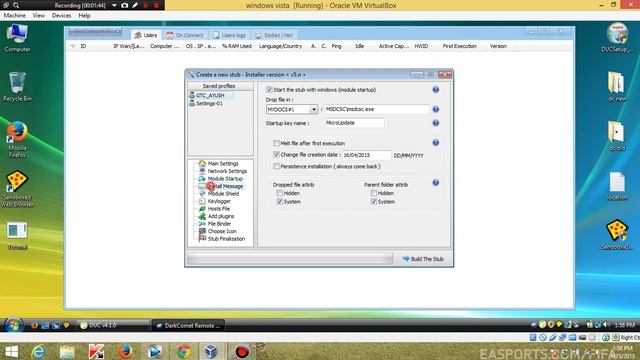Check Hidden under Parent folder attrib
This screenshot has width=640, height=360.
click(373, 193)
